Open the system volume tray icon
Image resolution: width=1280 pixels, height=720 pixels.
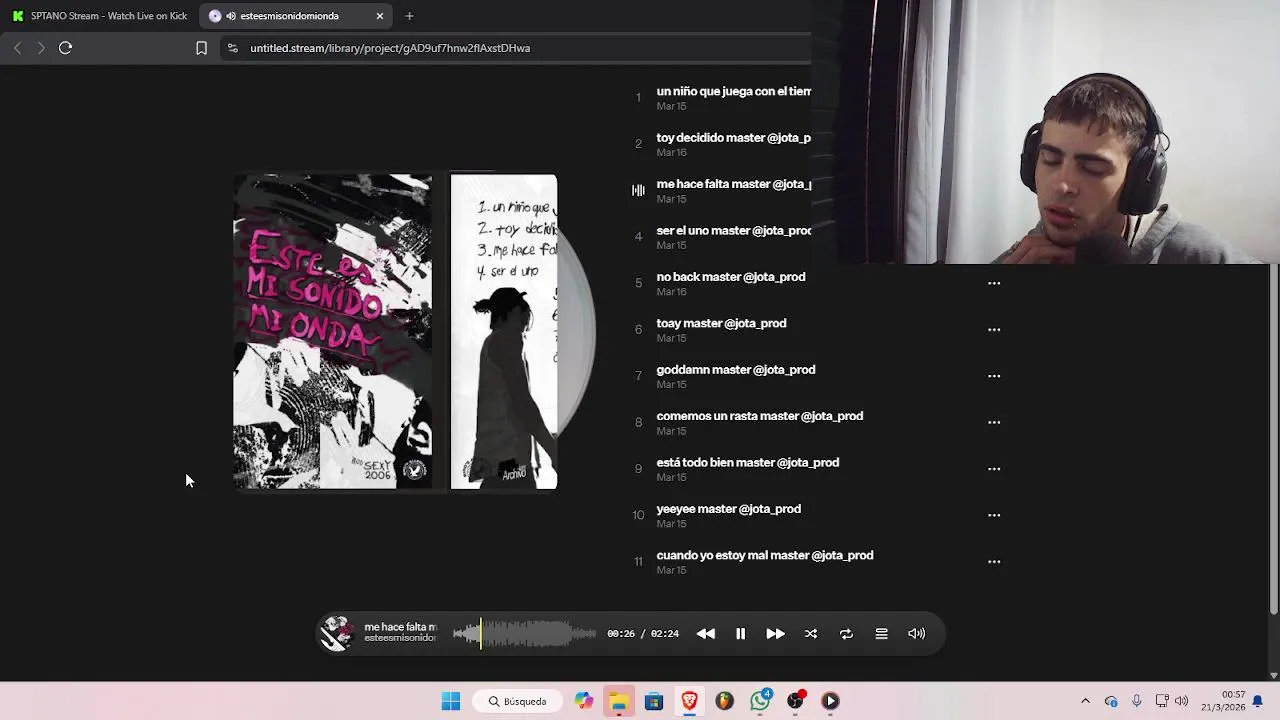(1182, 701)
